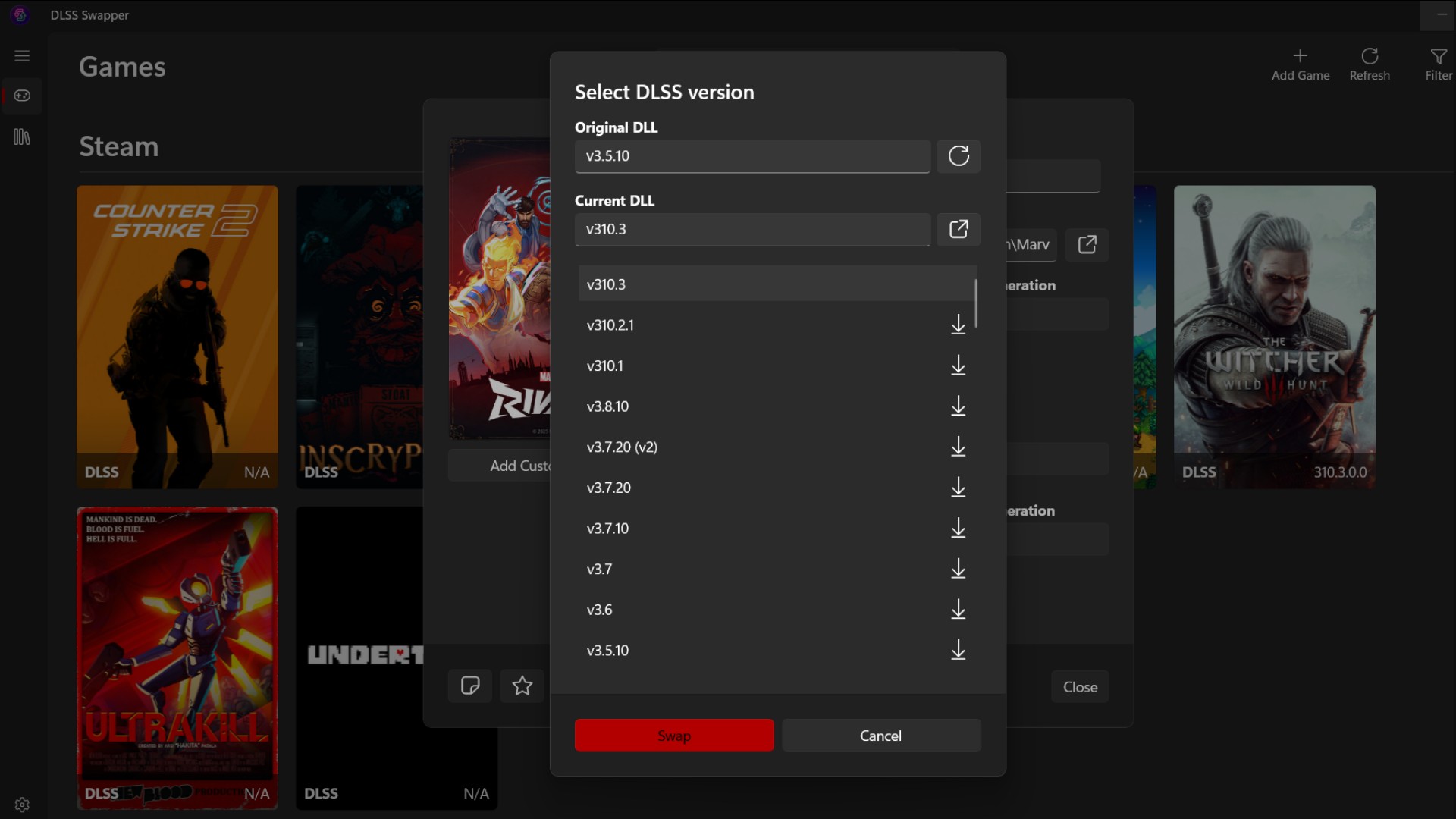The image size is (1456, 819).
Task: Download DLSS version v3.7.10
Action: [x=959, y=529]
